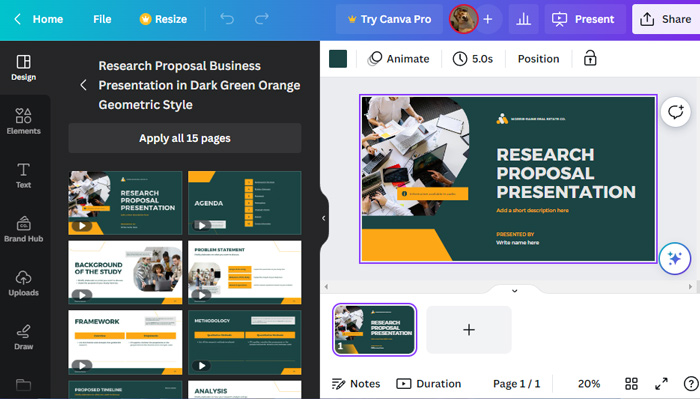
Task: Add a comment on the slide
Action: (x=675, y=112)
